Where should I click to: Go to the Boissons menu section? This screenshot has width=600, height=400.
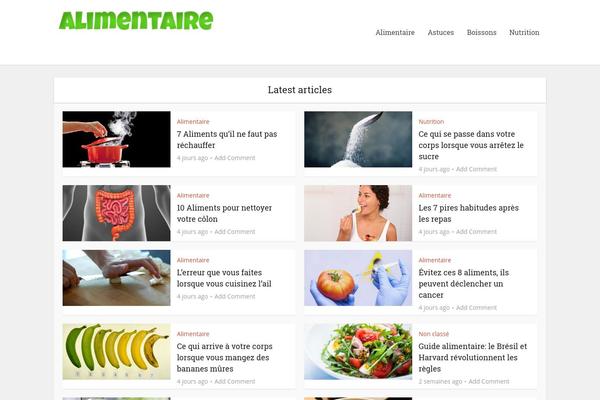tap(481, 33)
